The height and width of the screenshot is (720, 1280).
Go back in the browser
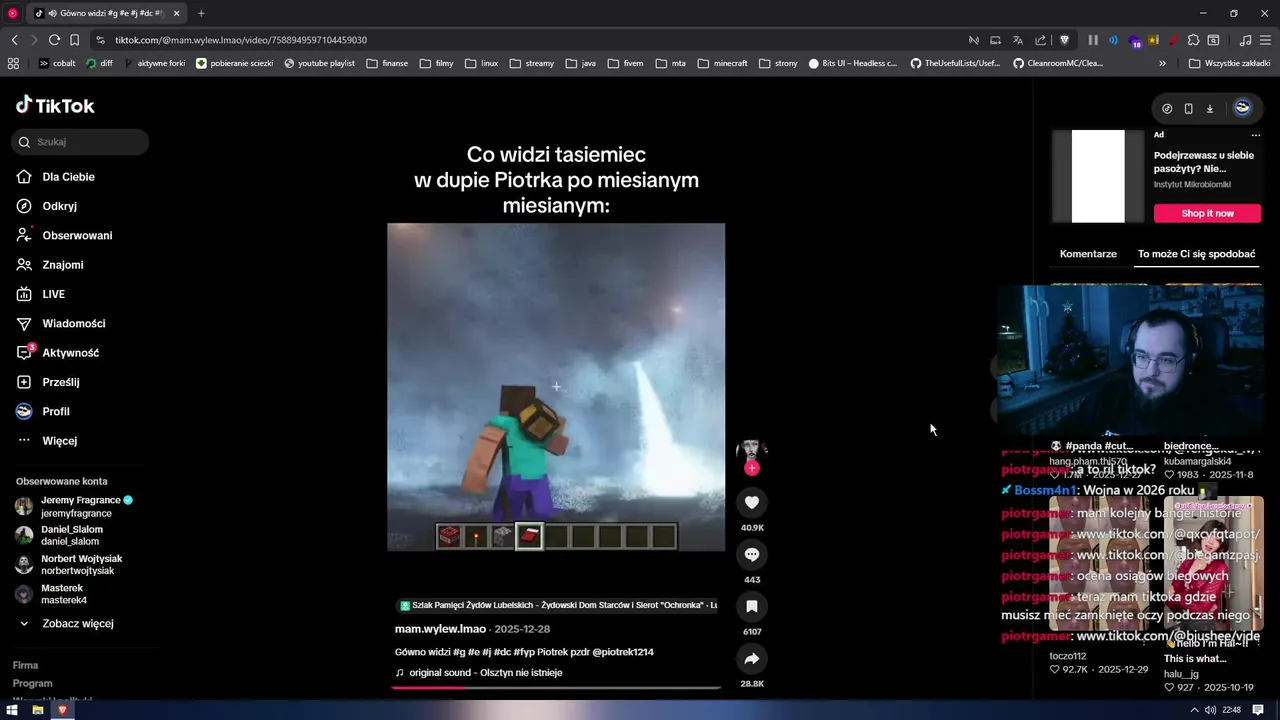click(x=14, y=40)
